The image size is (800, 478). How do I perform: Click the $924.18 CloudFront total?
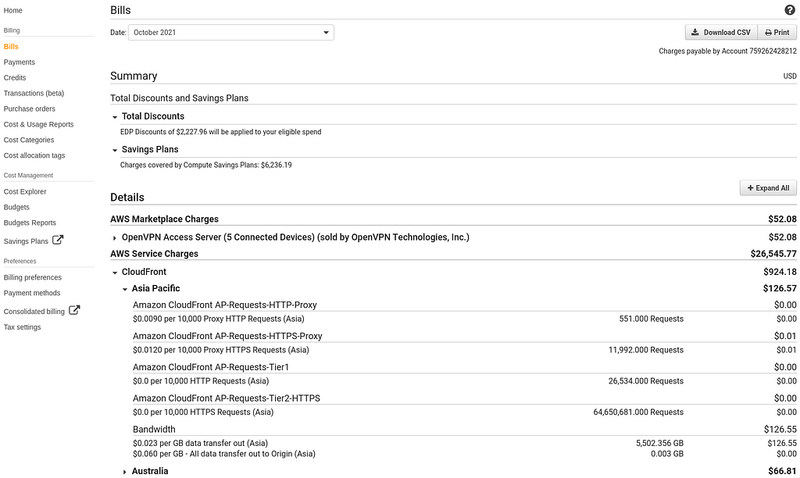click(x=780, y=272)
